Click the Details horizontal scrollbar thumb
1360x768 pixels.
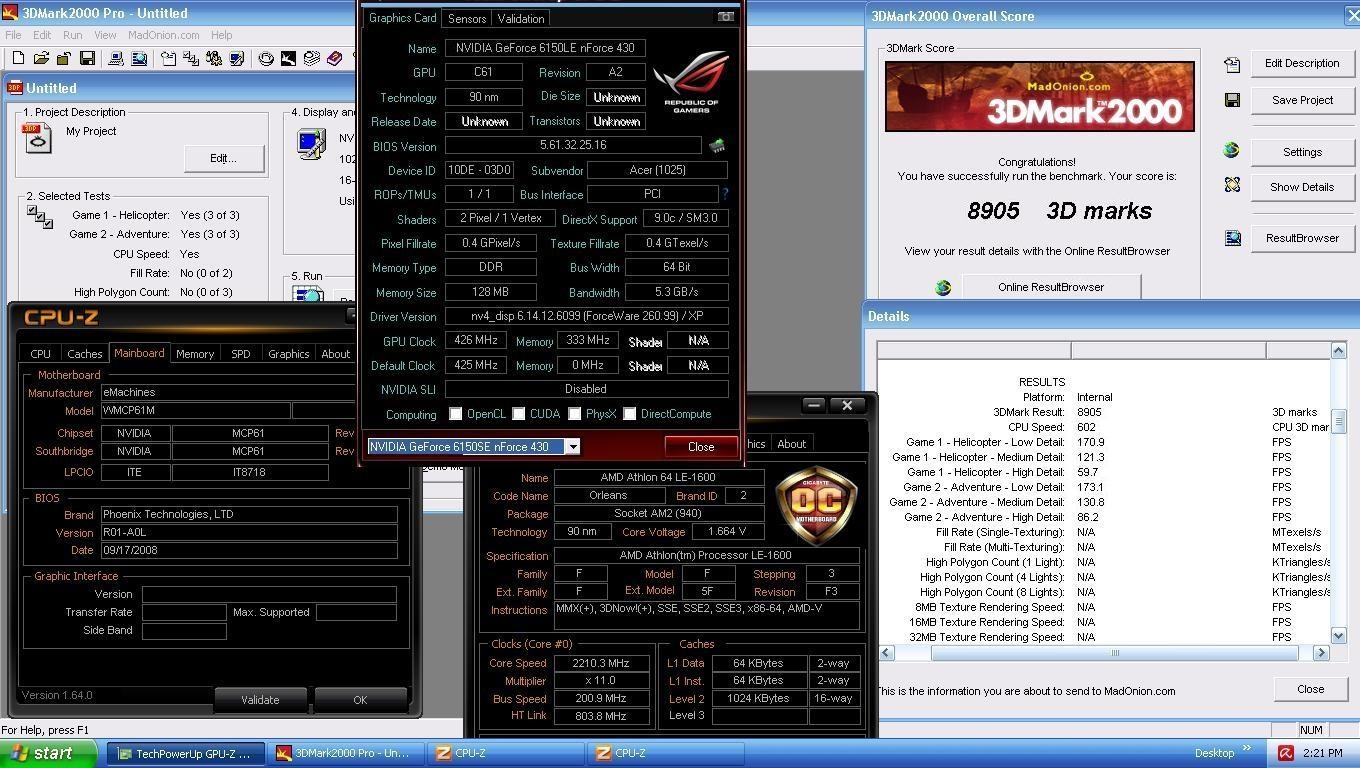pyautogui.click(x=1115, y=652)
